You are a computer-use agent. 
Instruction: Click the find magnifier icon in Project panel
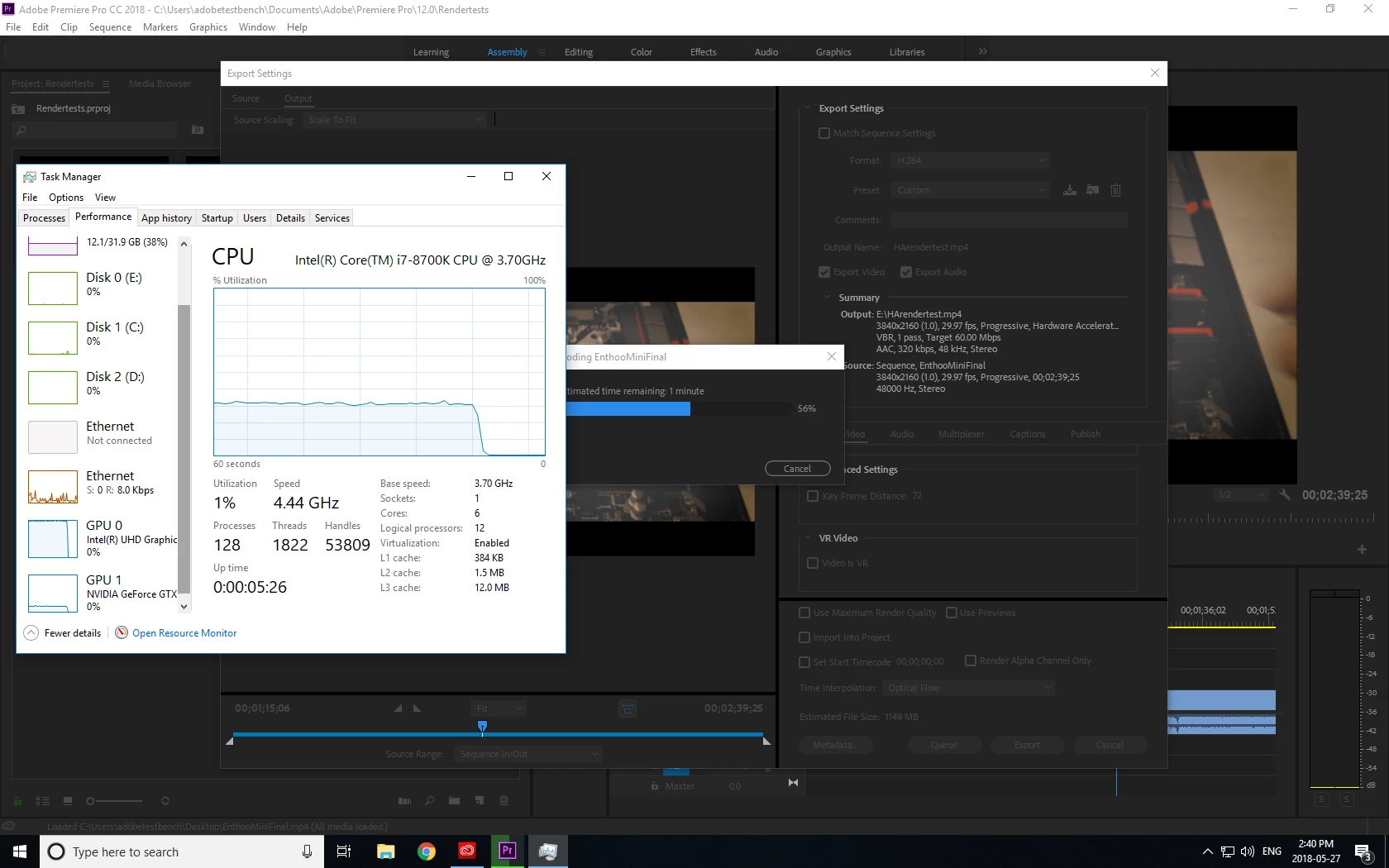[x=430, y=801]
